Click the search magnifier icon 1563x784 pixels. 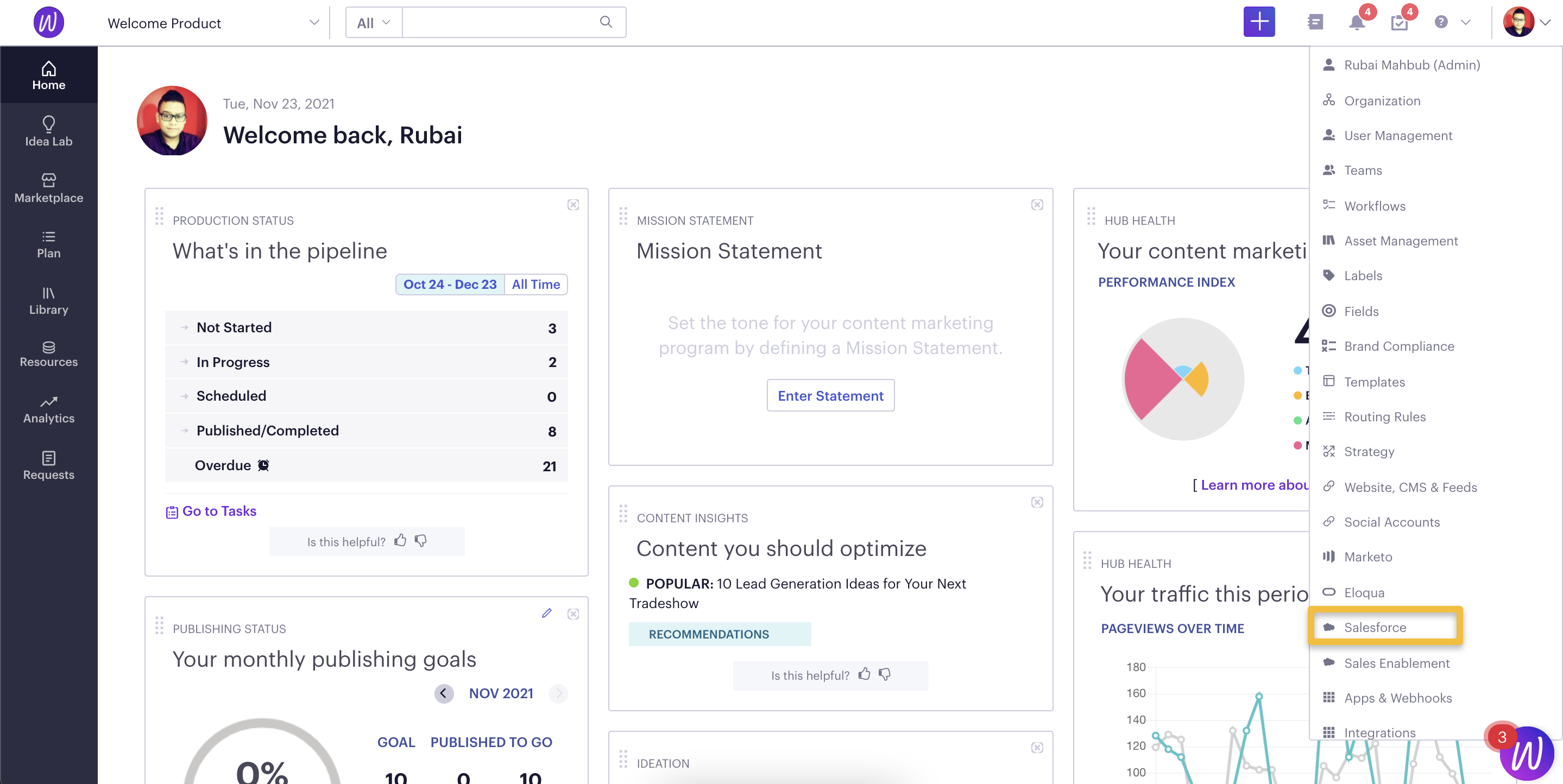tap(606, 22)
